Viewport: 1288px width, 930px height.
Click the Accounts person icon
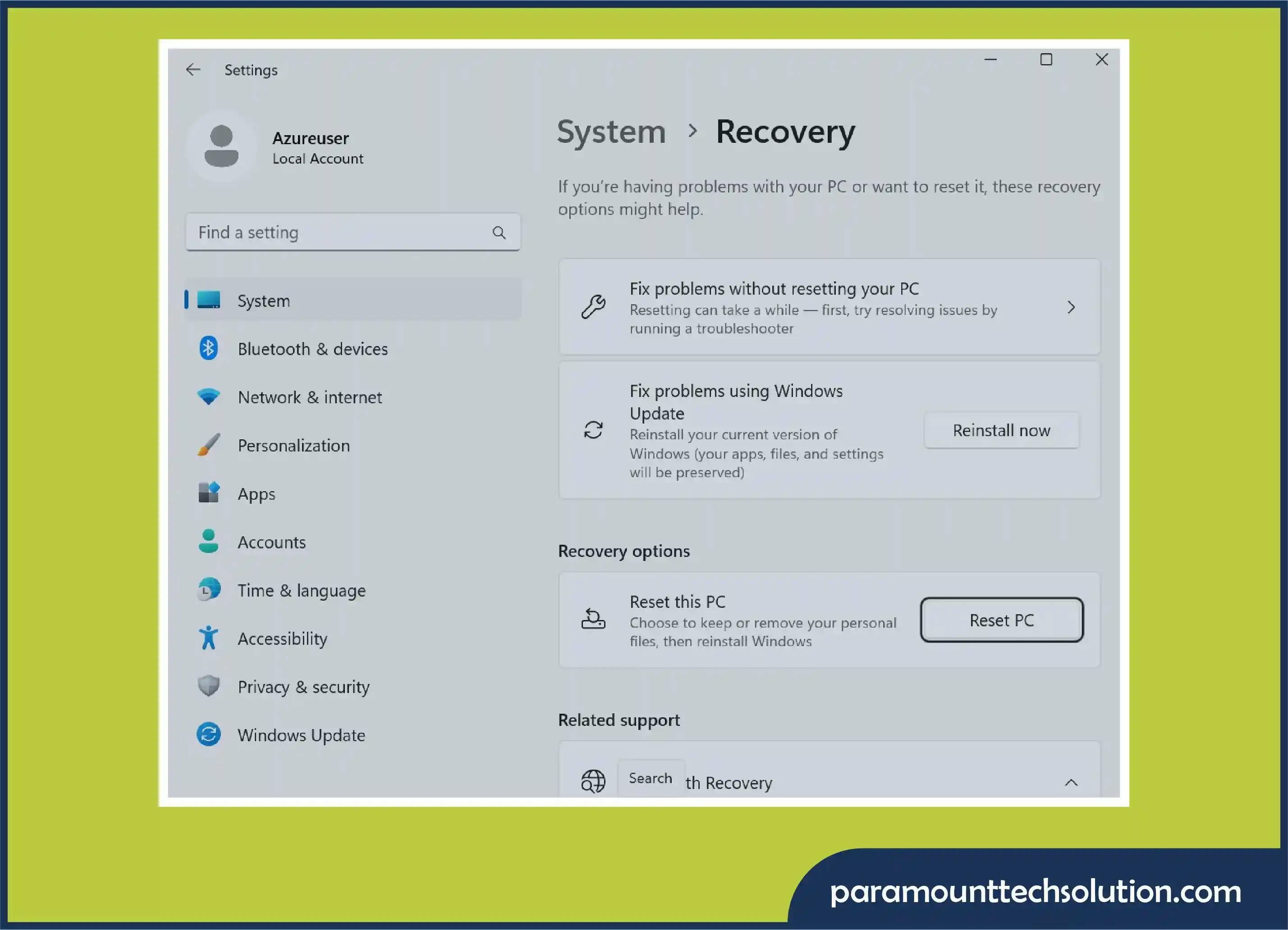tap(208, 541)
